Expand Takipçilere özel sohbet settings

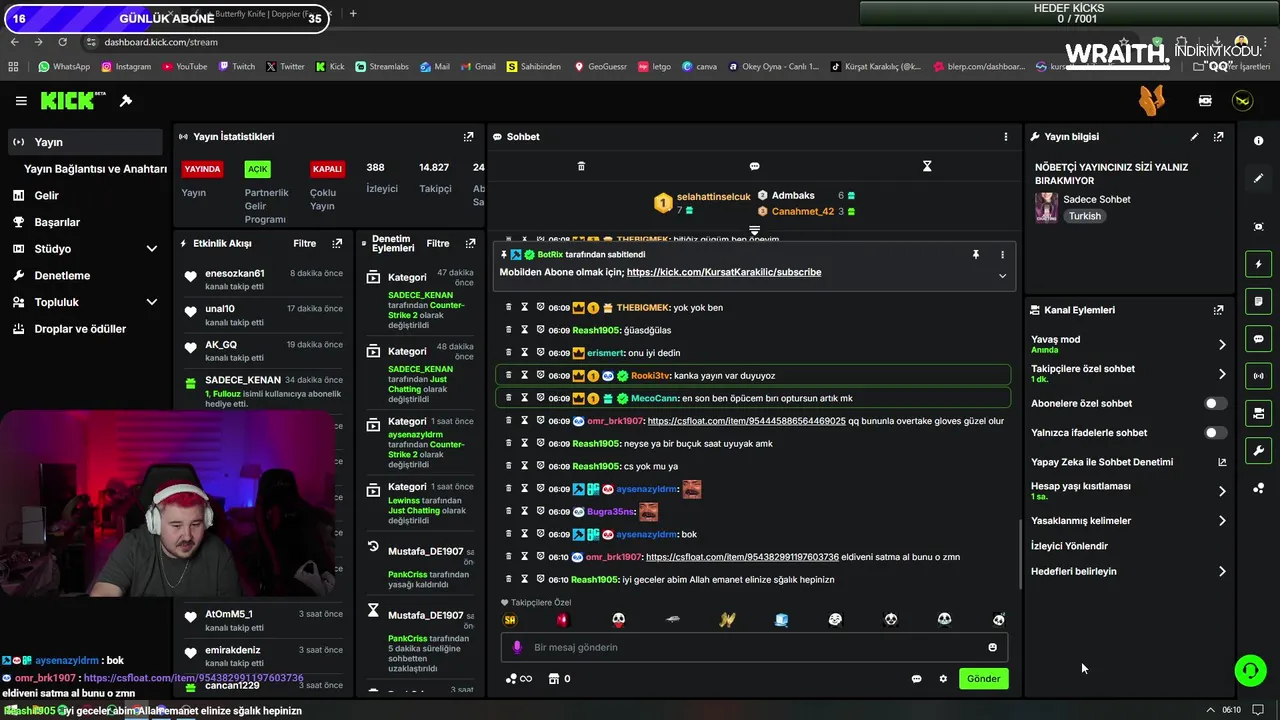pos(1222,374)
